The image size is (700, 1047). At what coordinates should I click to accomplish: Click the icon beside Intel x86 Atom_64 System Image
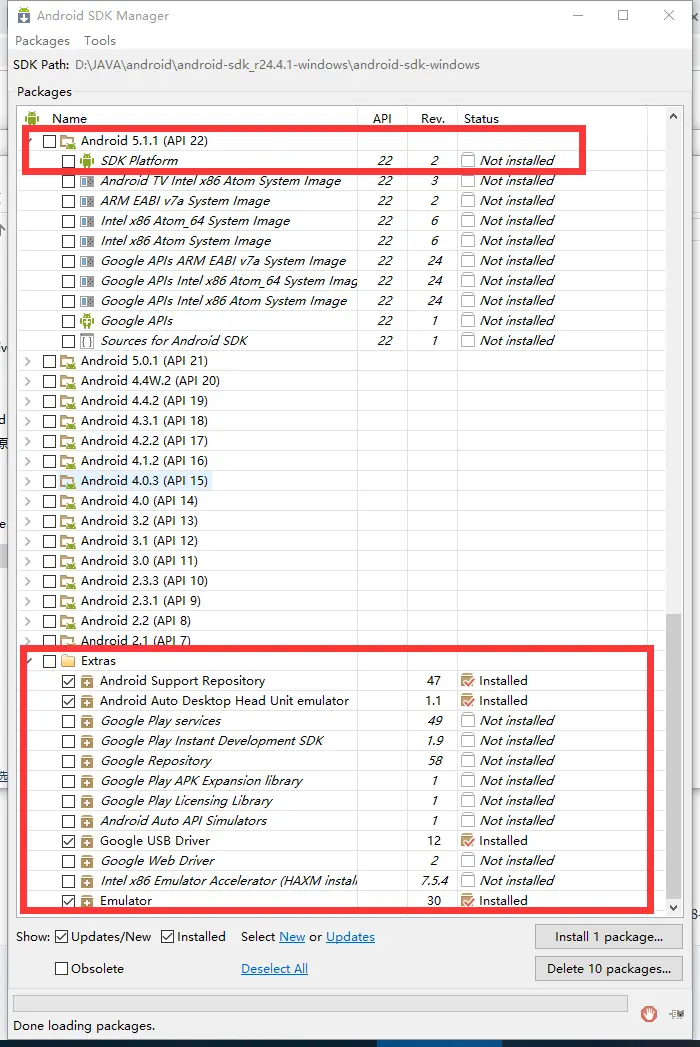(87, 221)
